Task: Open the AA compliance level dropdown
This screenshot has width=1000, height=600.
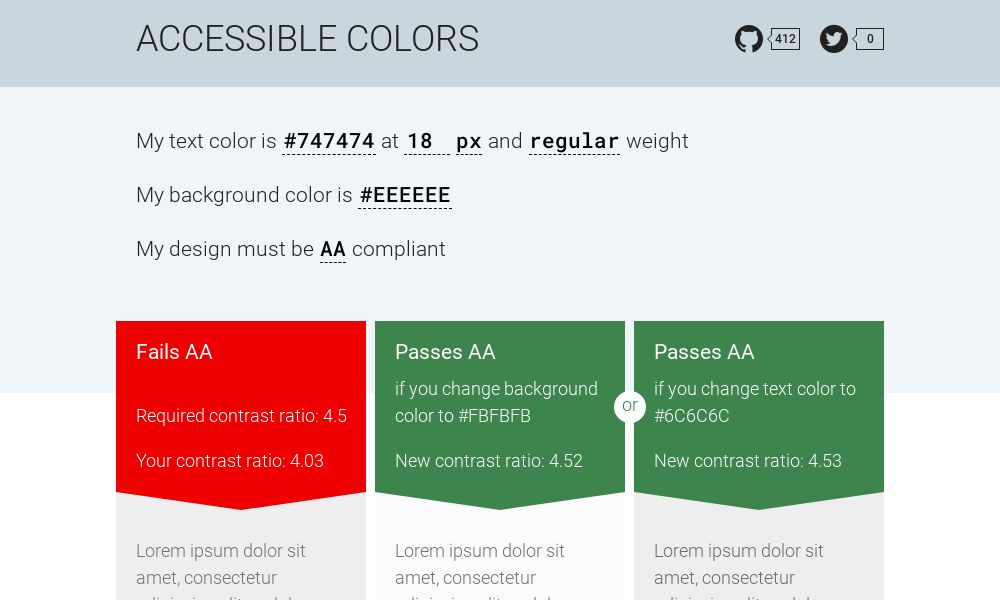Action: (x=333, y=249)
